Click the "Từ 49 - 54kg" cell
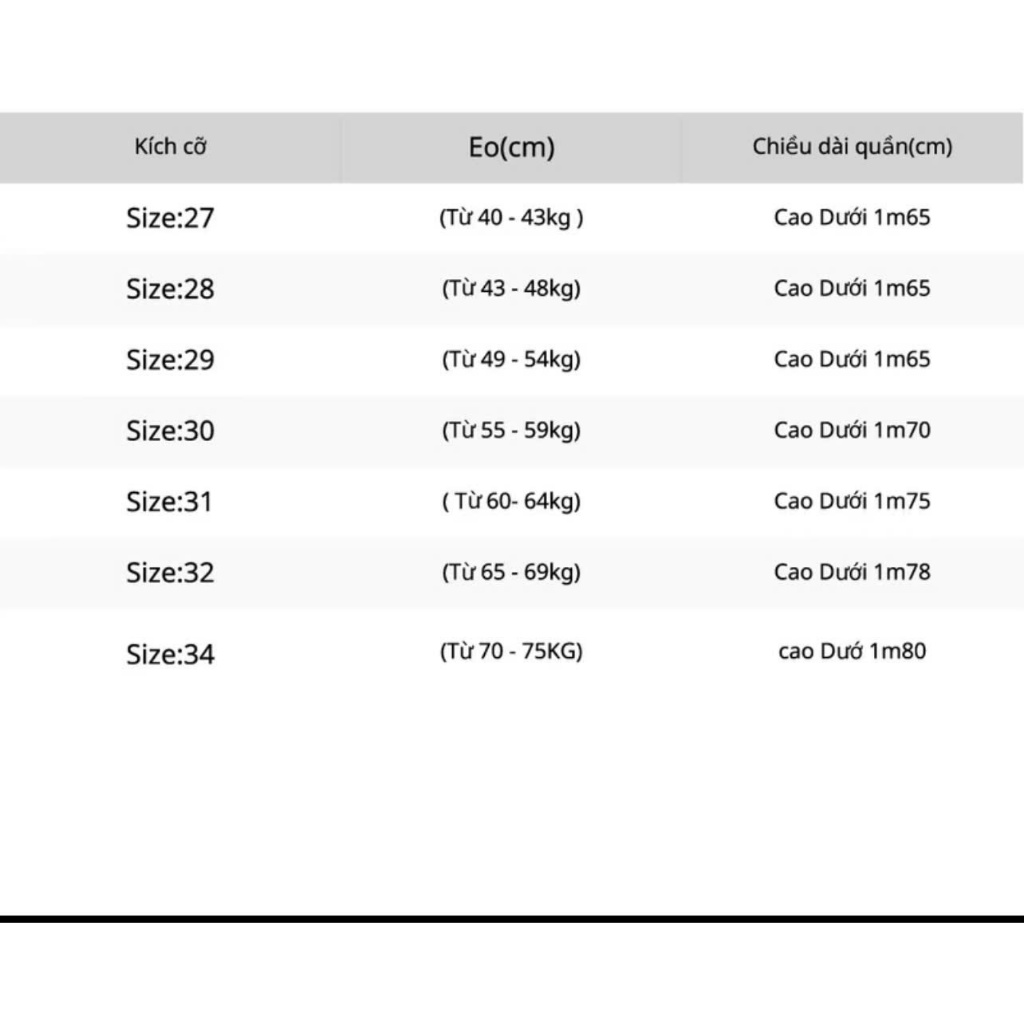Image resolution: width=1024 pixels, height=1024 pixels. pyautogui.click(x=511, y=360)
